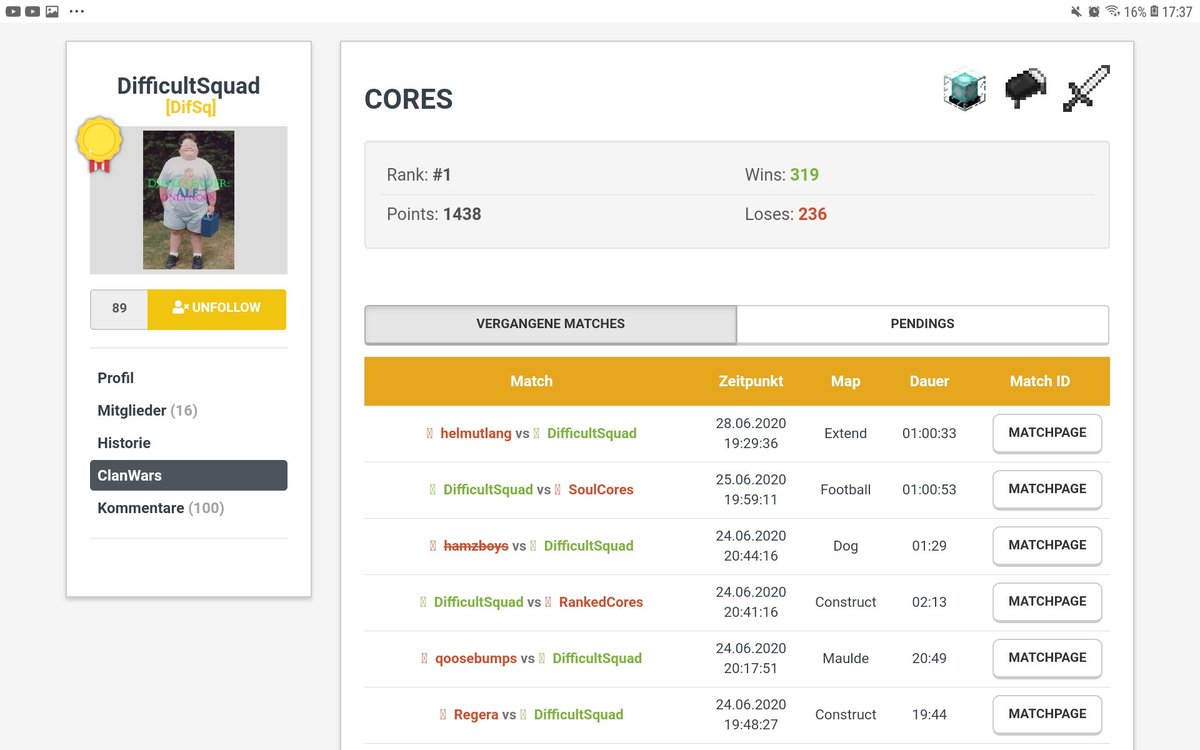1200x750 pixels.
Task: Tap the Wi-Fi status icon
Action: [x=1113, y=11]
